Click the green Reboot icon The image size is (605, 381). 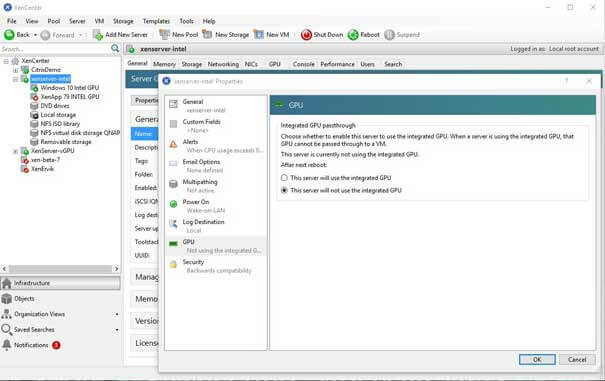(353, 35)
